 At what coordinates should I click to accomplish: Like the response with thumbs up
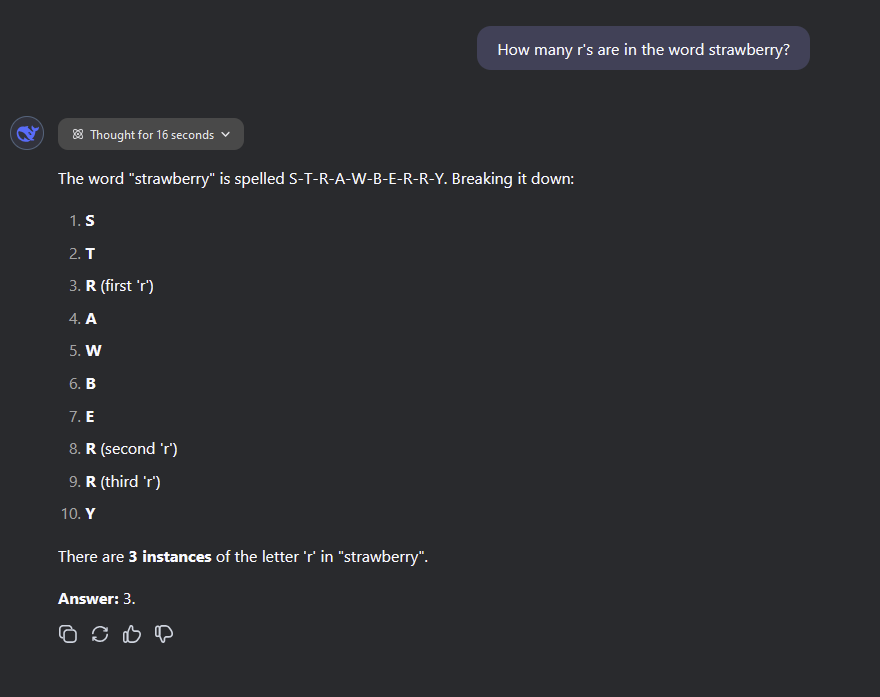(132, 634)
